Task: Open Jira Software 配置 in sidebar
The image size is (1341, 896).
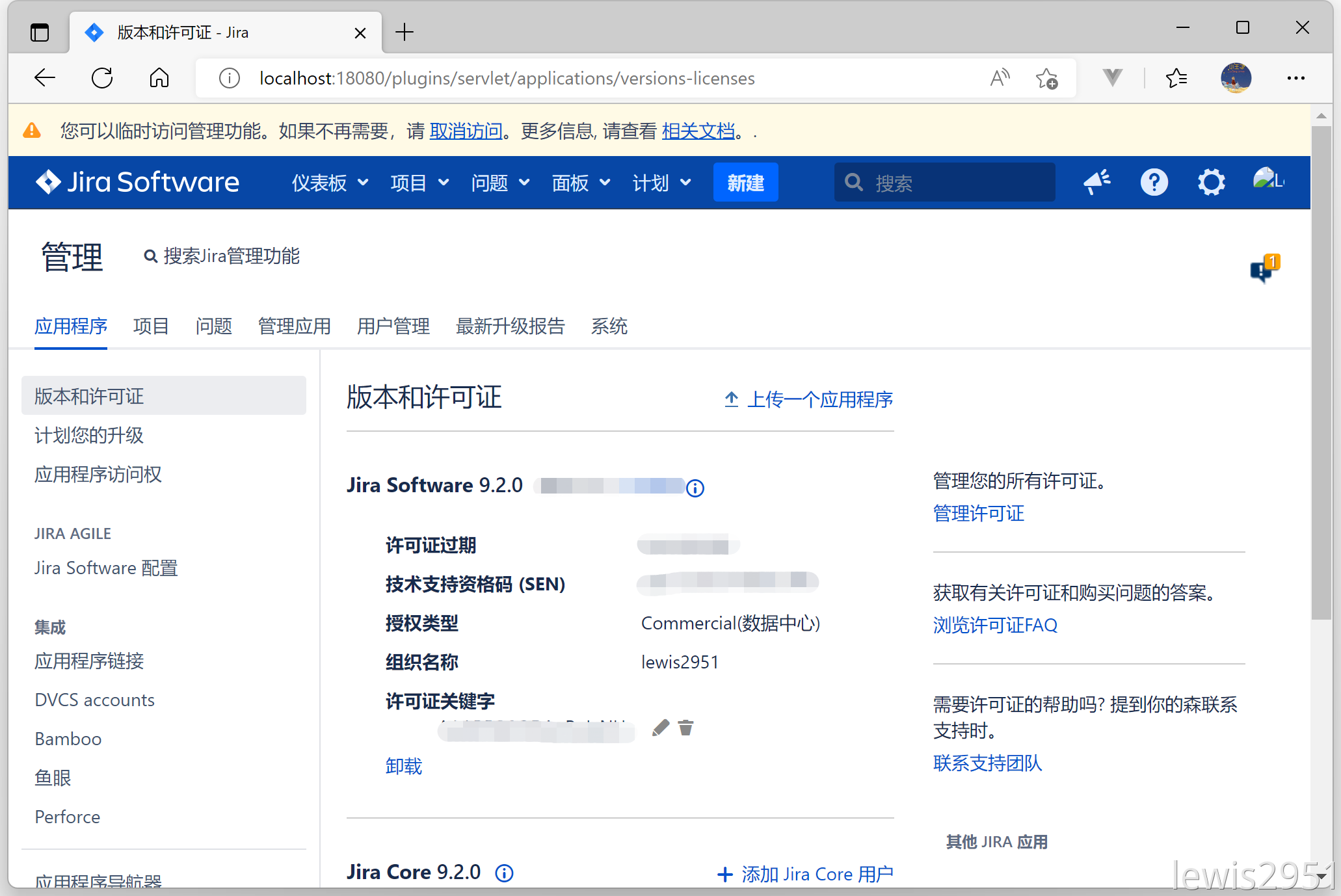Action: [106, 568]
